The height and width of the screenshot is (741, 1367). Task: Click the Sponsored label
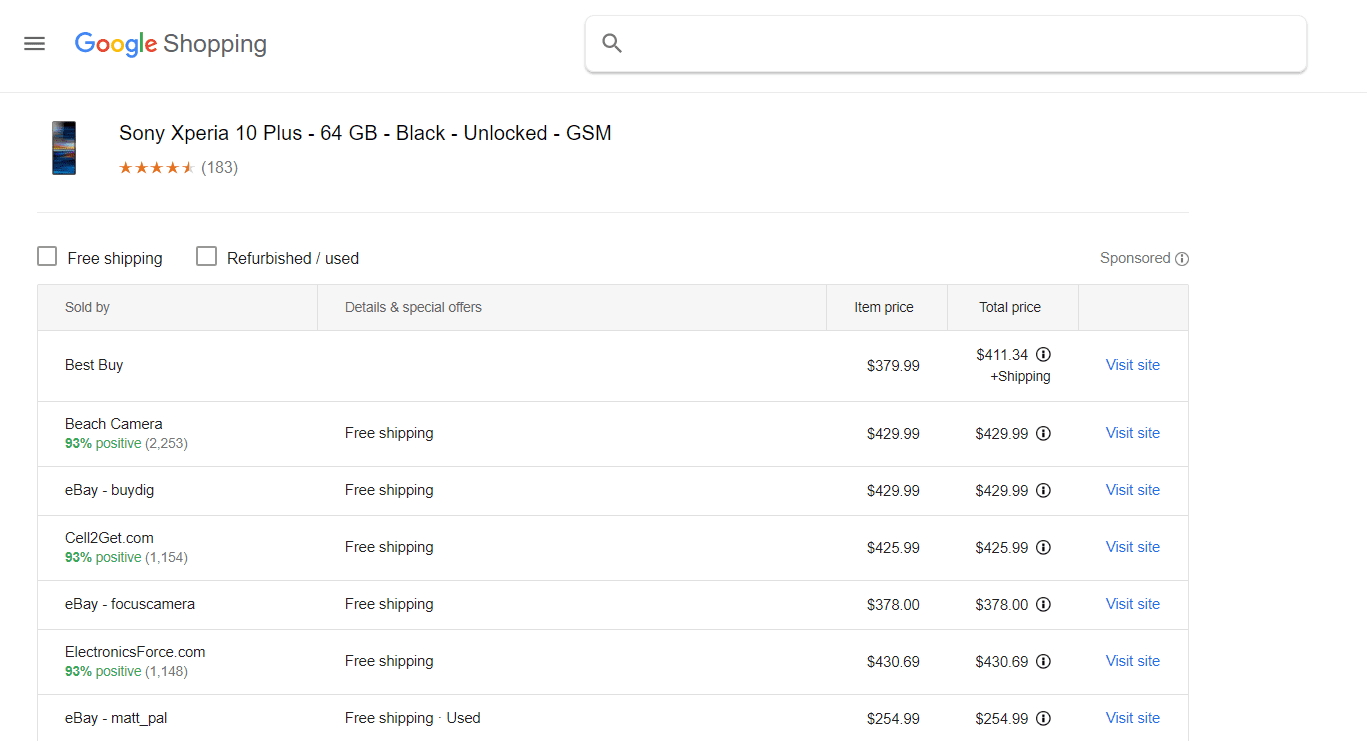pyautogui.click(x=1135, y=258)
